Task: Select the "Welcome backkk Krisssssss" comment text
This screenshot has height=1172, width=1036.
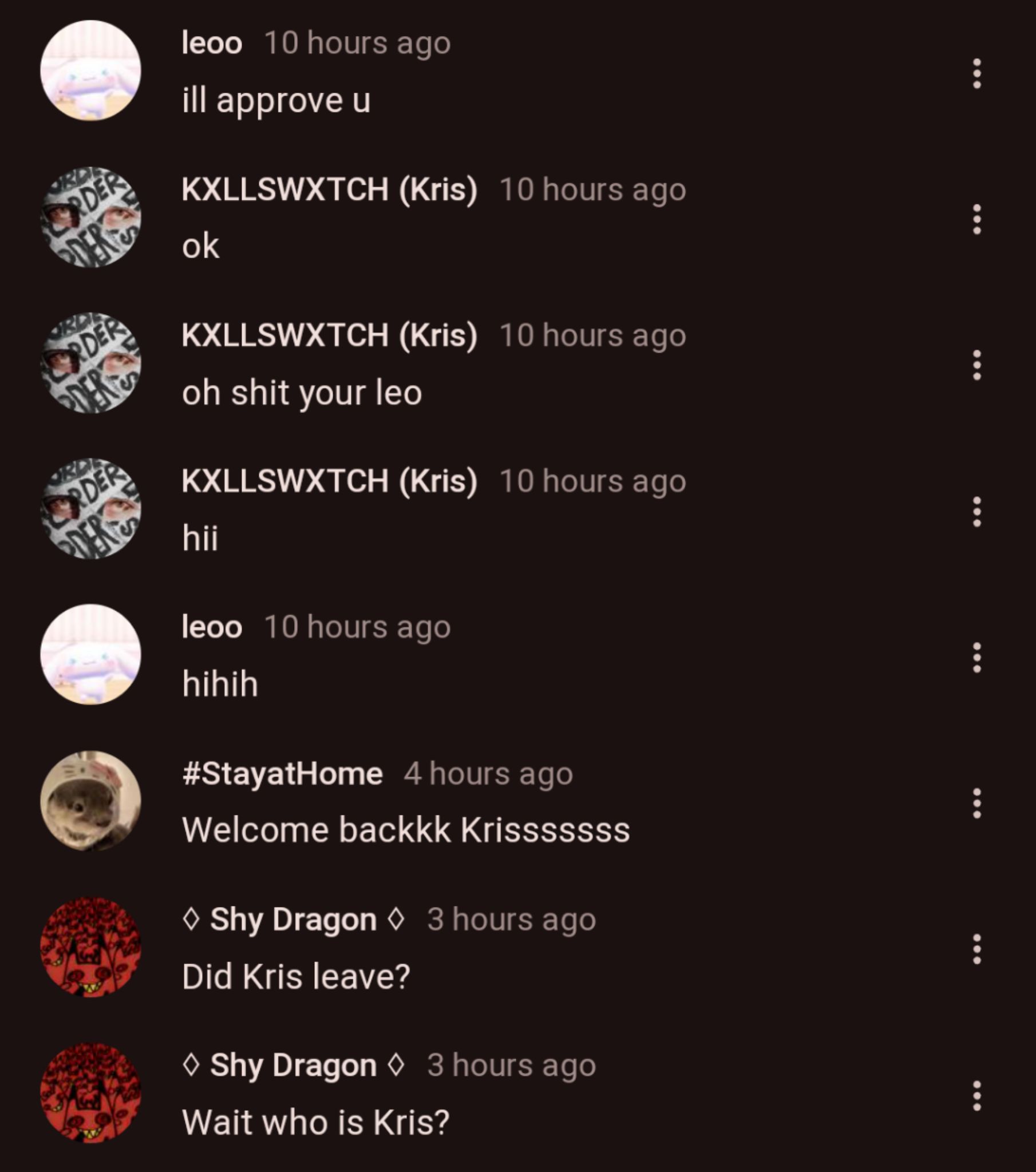Action: (406, 830)
